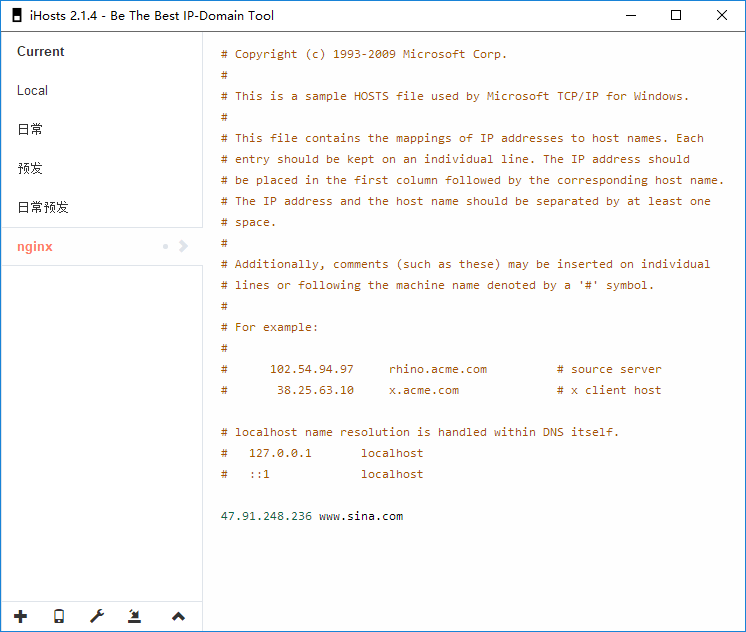Screen dimensions: 746x632
Task: Open settings with the wrench icon
Action: [97, 616]
